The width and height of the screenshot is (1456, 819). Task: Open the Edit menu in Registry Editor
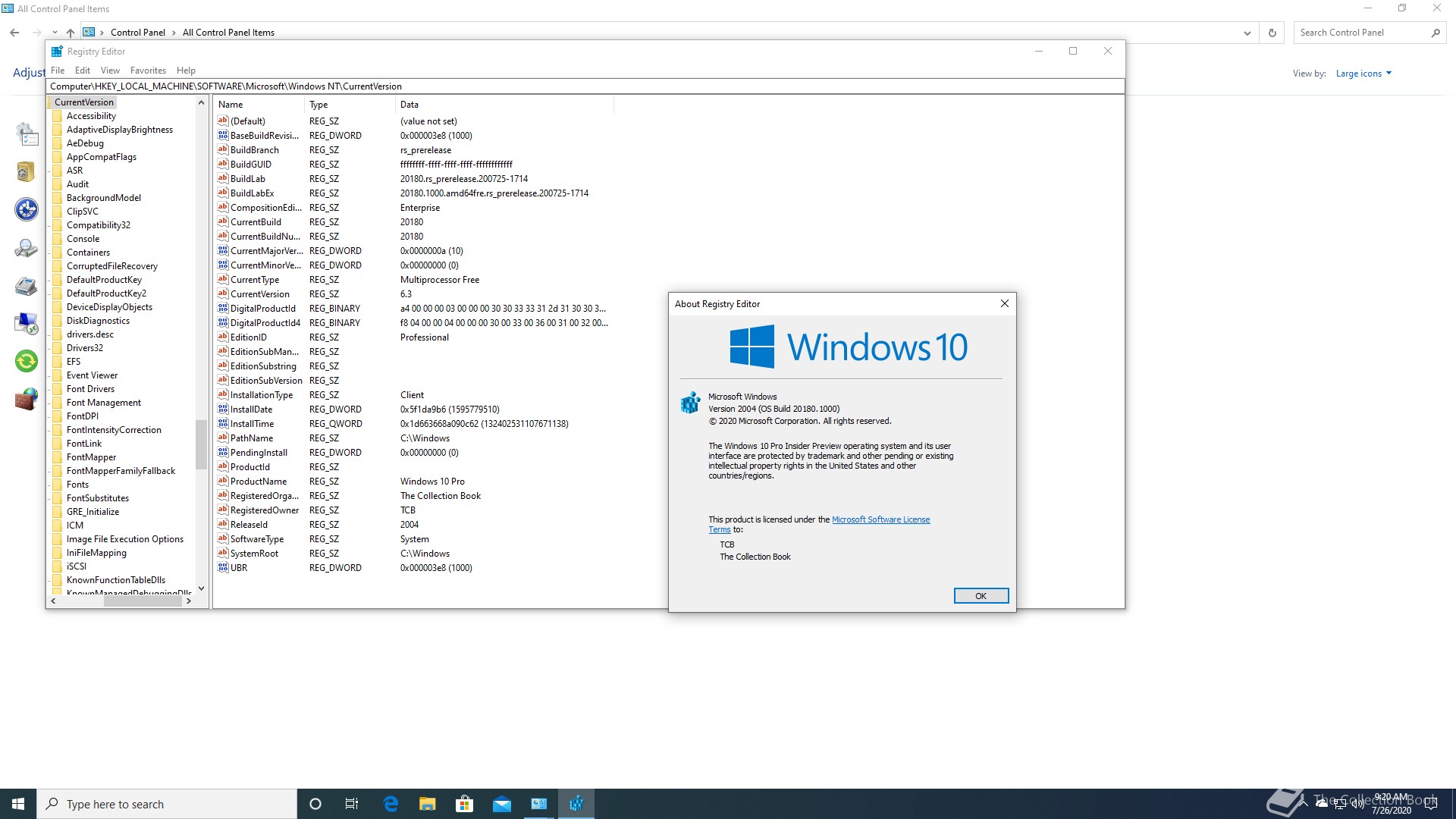(83, 71)
